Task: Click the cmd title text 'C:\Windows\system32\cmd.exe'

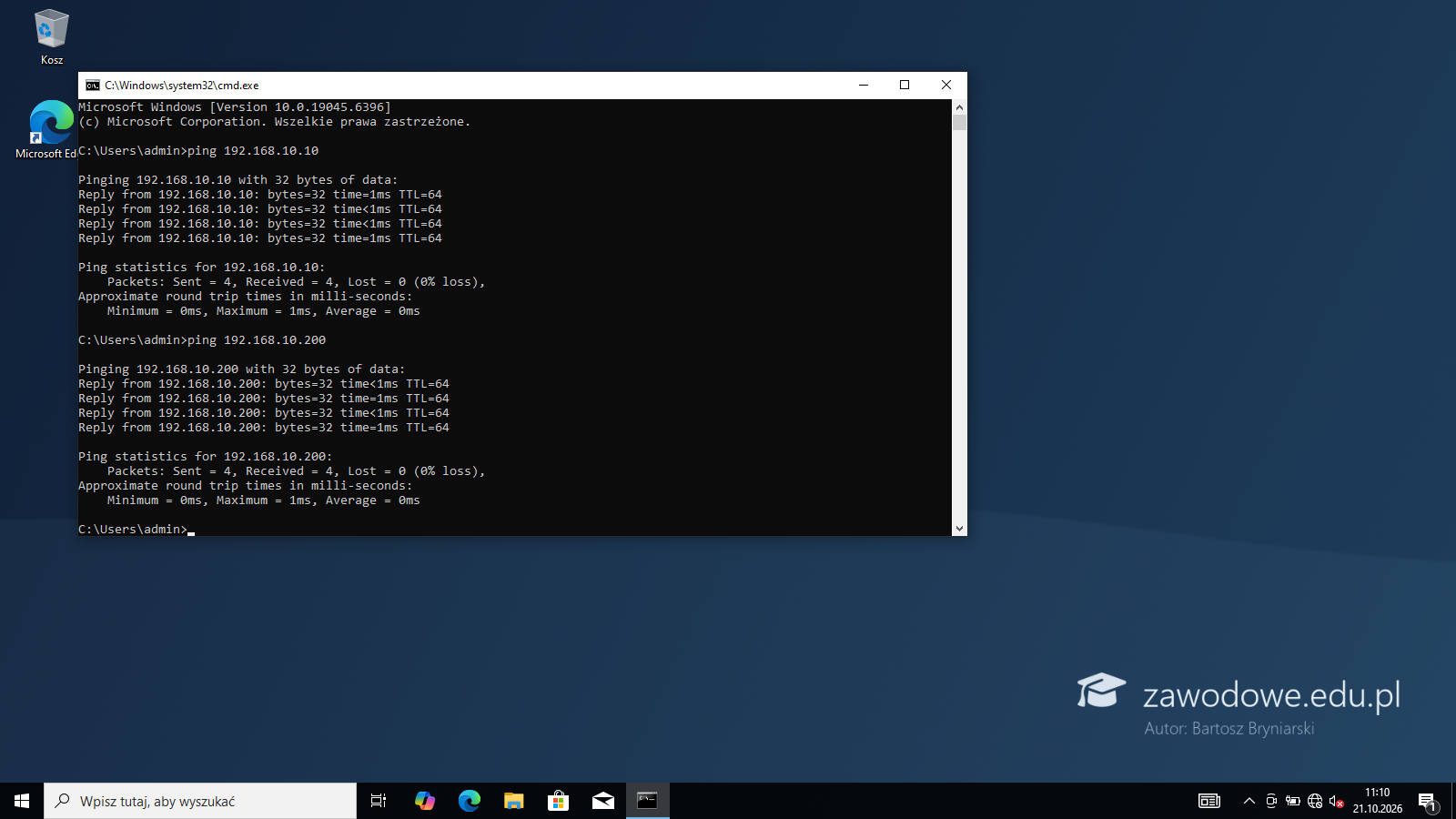Action: [181, 86]
